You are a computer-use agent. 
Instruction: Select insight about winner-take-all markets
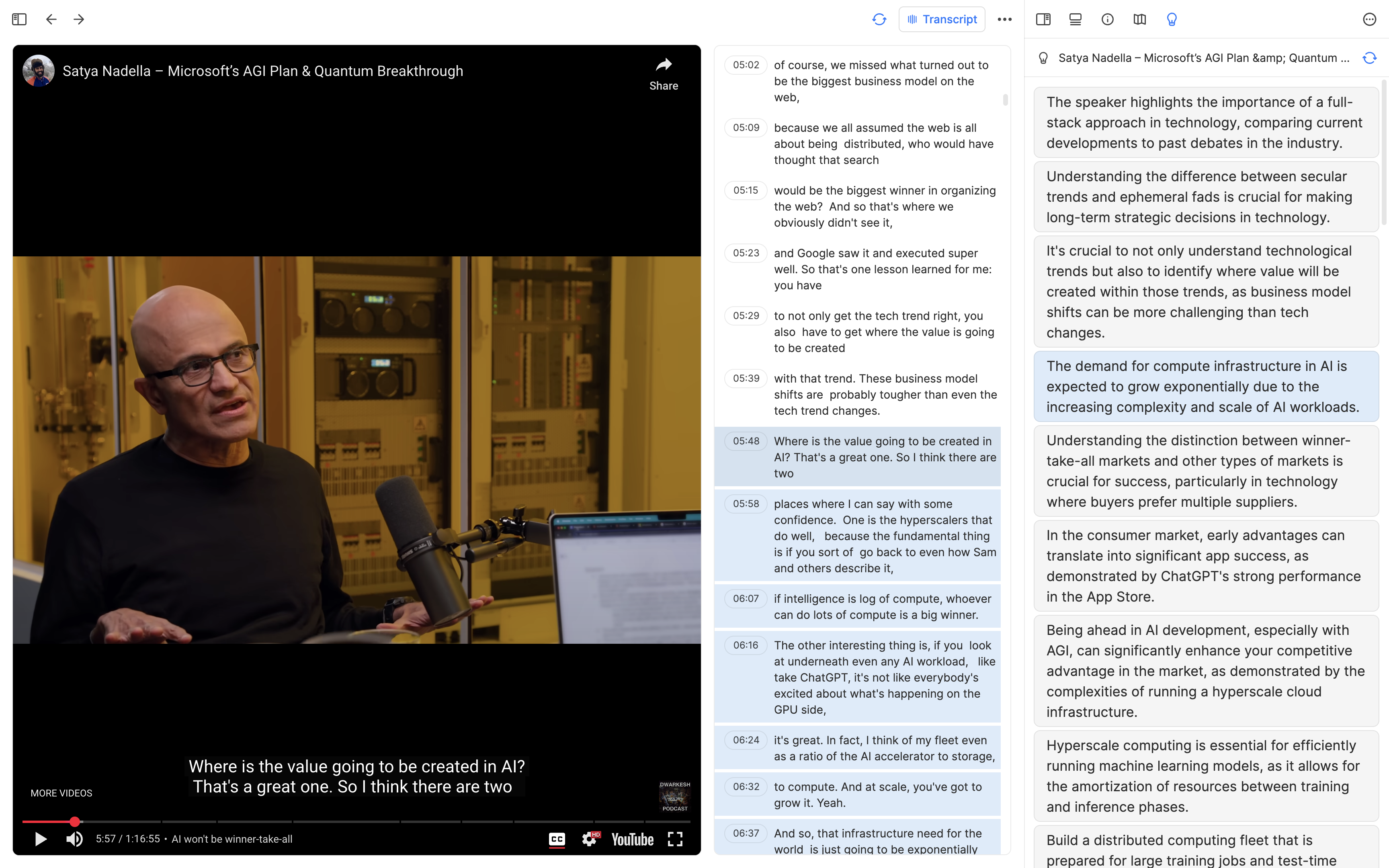click(1206, 471)
